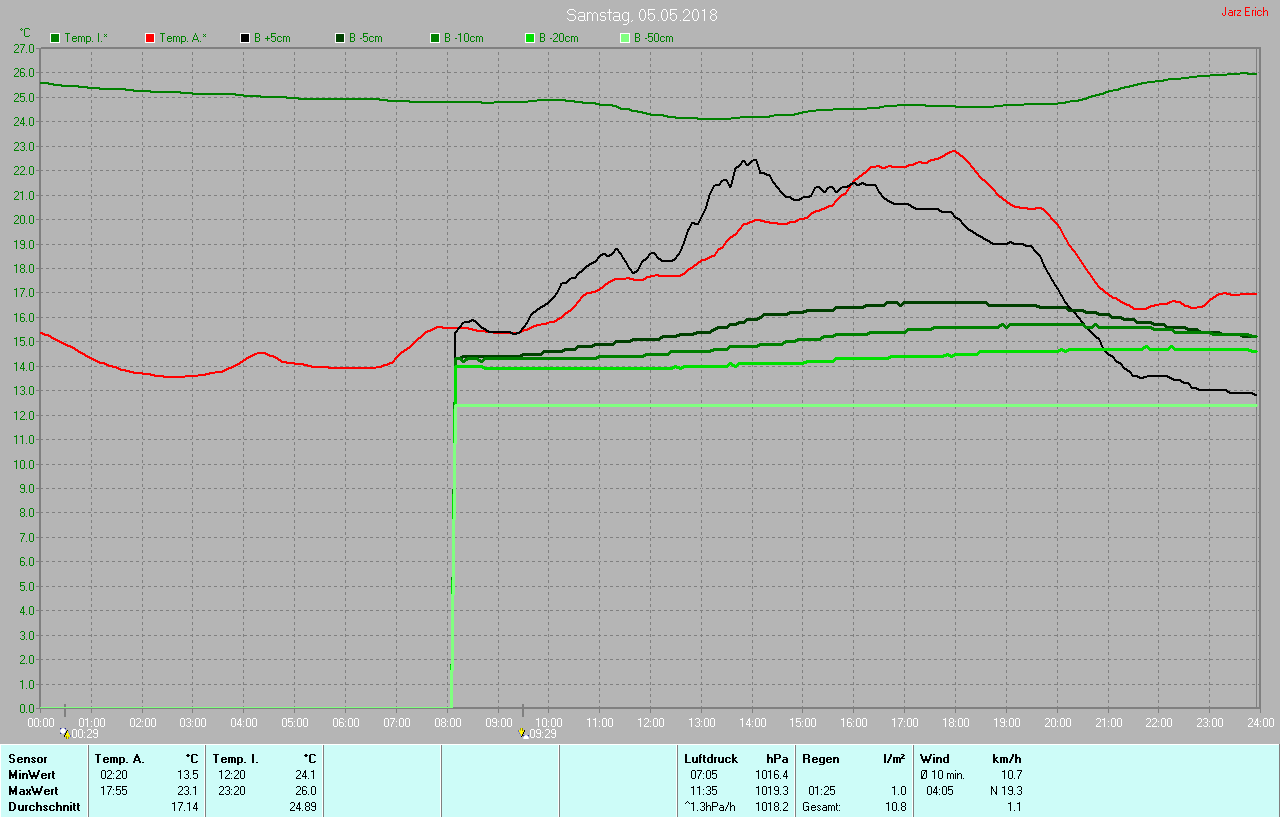The image size is (1280, 817).
Task: Click the '27.0' y-axis label
Action: click(24, 48)
